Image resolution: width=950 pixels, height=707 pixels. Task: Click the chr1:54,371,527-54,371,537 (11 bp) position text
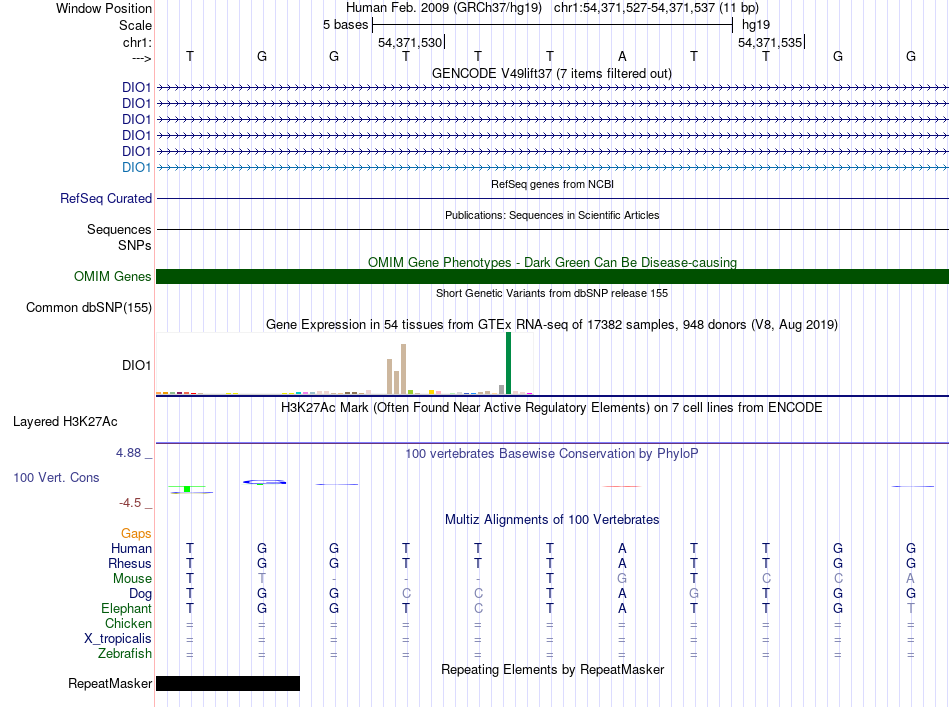tap(656, 8)
